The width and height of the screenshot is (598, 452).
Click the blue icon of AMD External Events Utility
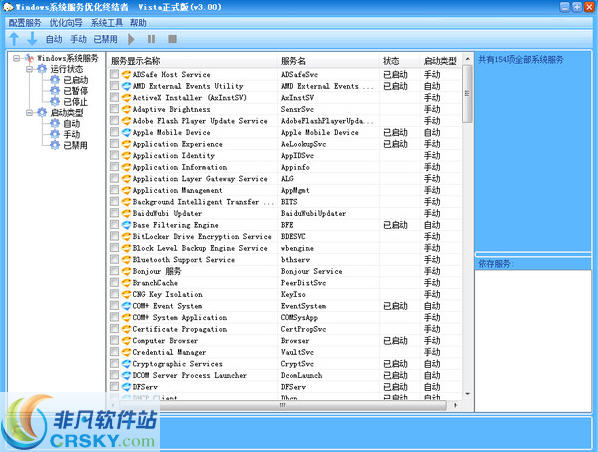126,86
